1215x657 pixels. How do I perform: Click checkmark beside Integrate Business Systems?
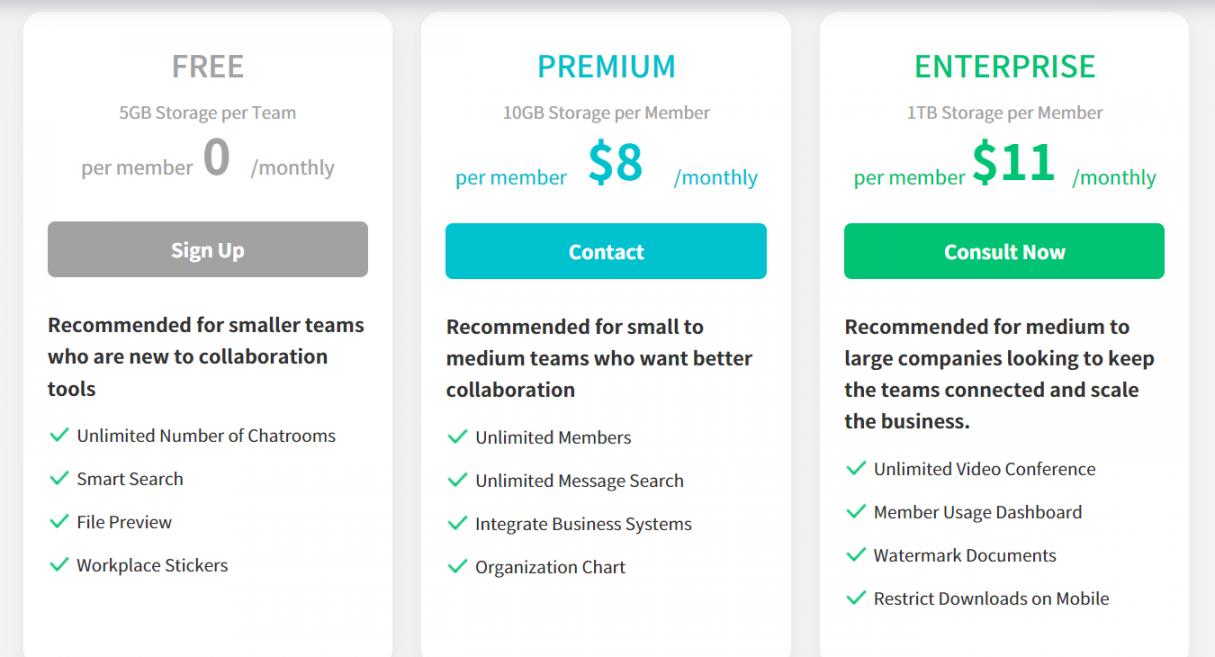tap(457, 523)
